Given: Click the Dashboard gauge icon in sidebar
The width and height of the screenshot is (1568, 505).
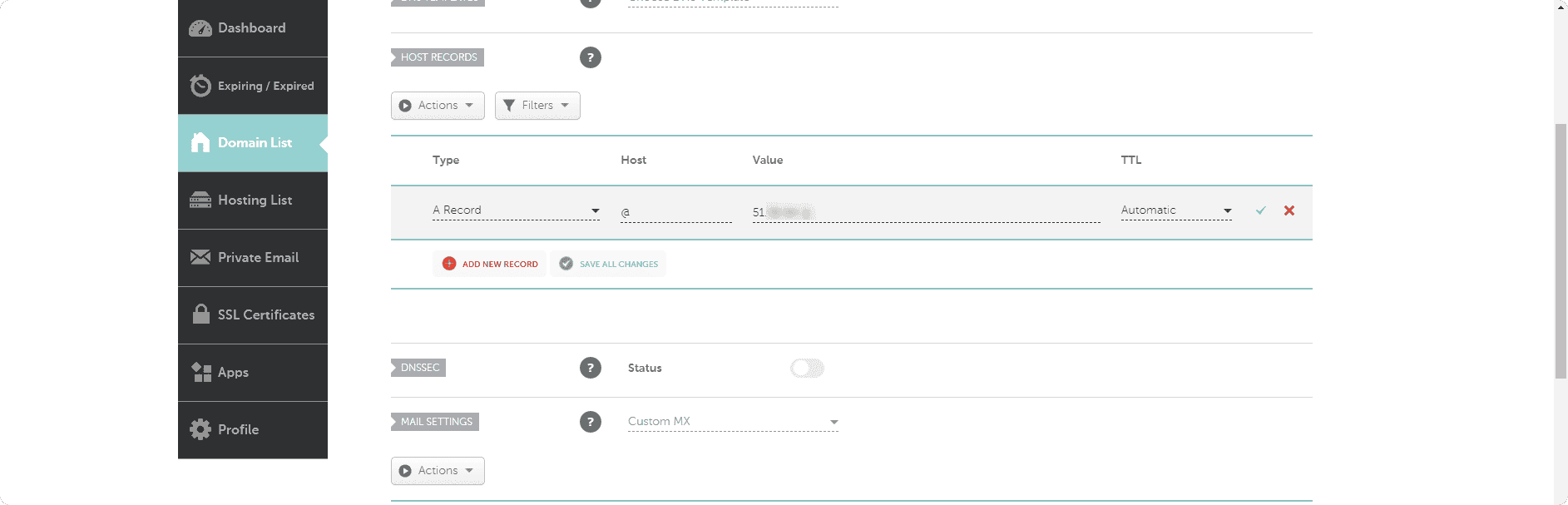Looking at the screenshot, I should click(200, 28).
